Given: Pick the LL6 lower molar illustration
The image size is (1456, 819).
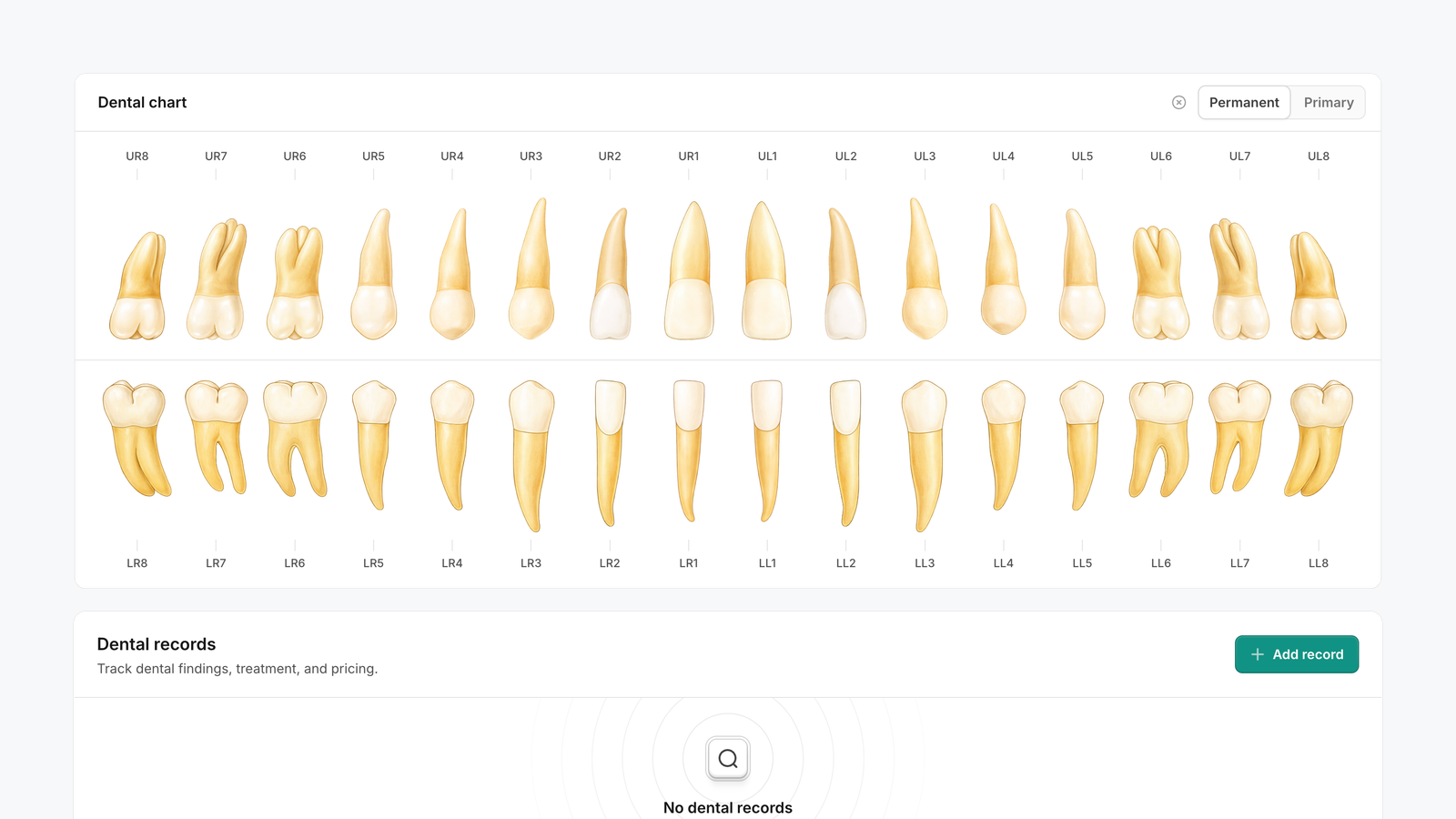Looking at the screenshot, I should click(x=1161, y=439).
